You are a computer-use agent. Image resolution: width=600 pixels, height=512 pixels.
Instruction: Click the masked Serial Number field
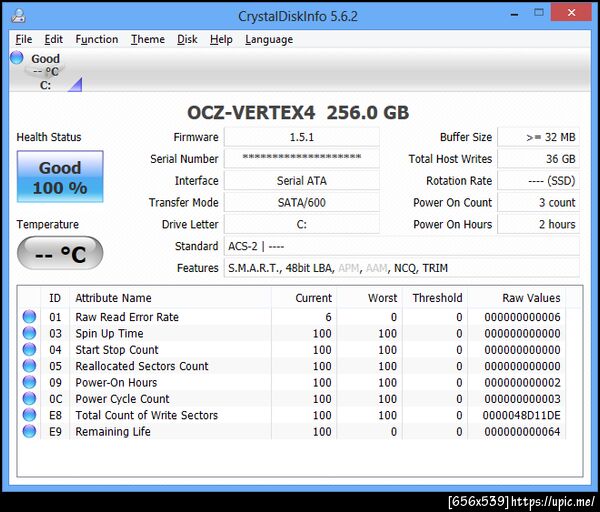click(x=302, y=158)
